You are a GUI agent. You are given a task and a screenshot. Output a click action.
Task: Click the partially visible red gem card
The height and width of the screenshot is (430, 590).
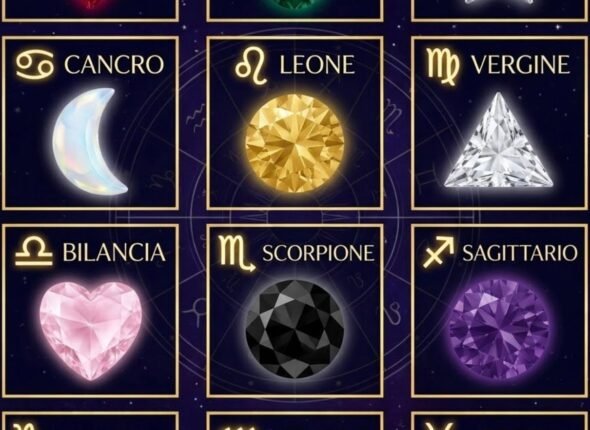tap(90, 10)
